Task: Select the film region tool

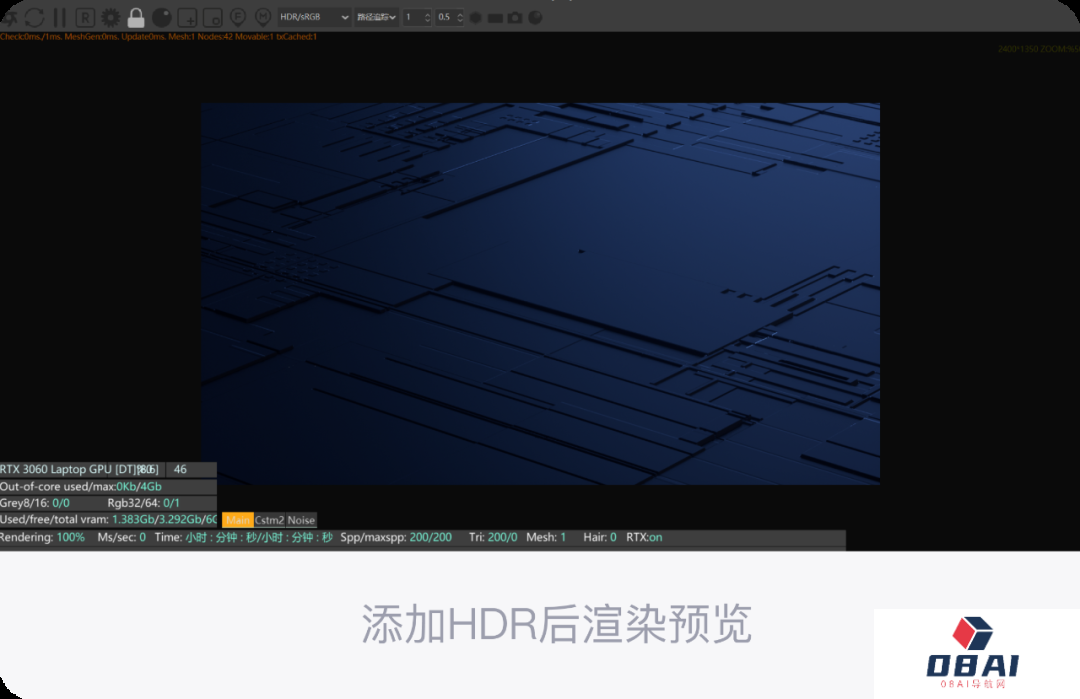Action: pos(212,17)
